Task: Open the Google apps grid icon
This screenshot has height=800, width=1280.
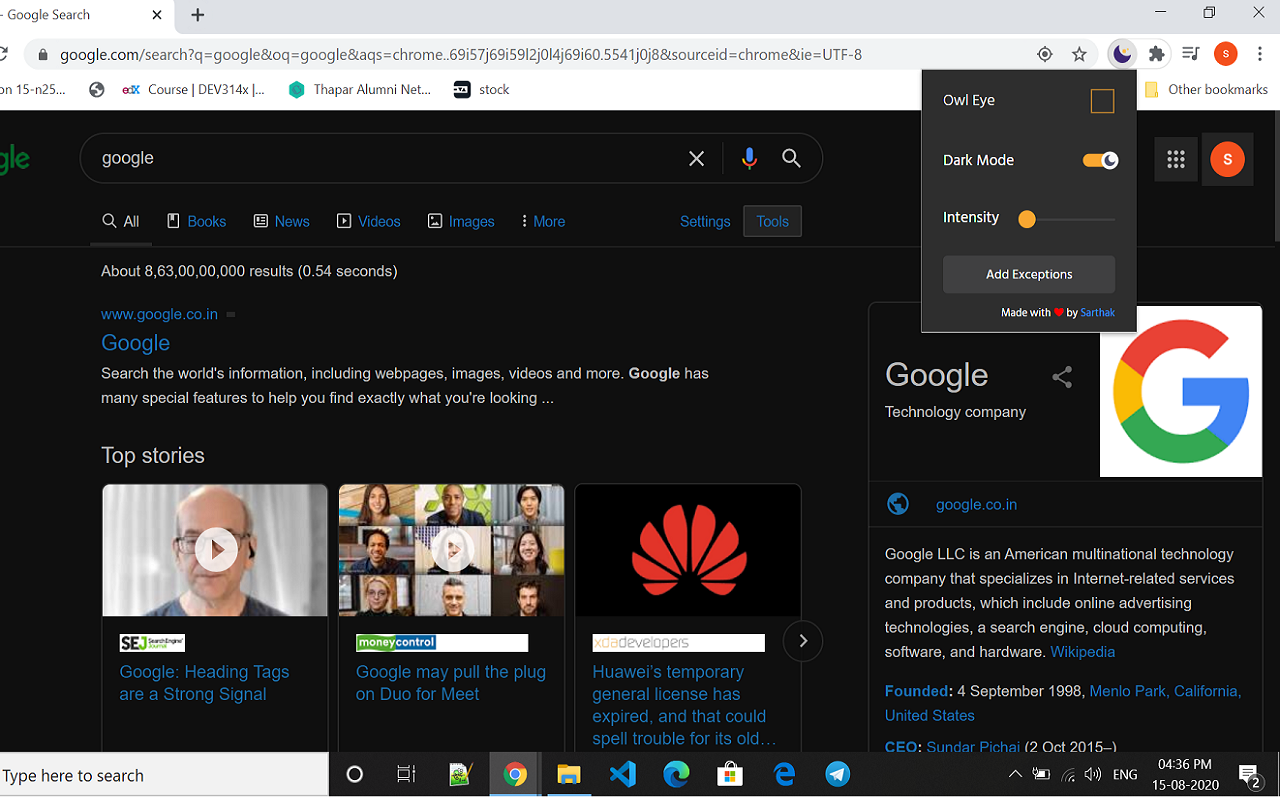Action: click(x=1175, y=158)
